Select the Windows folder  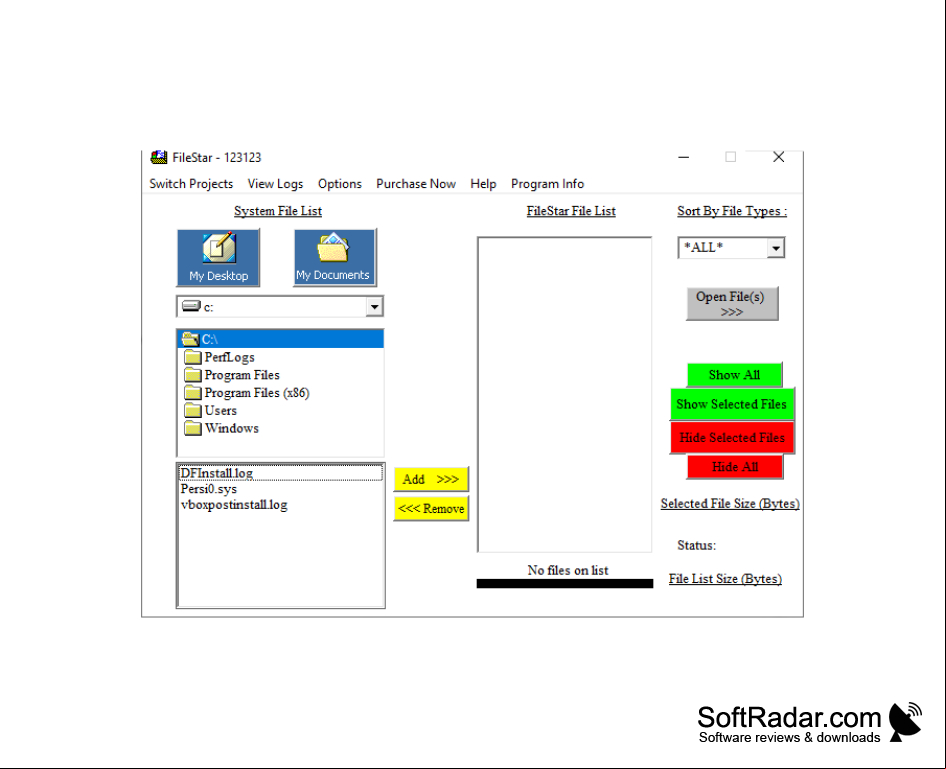[x=221, y=428]
